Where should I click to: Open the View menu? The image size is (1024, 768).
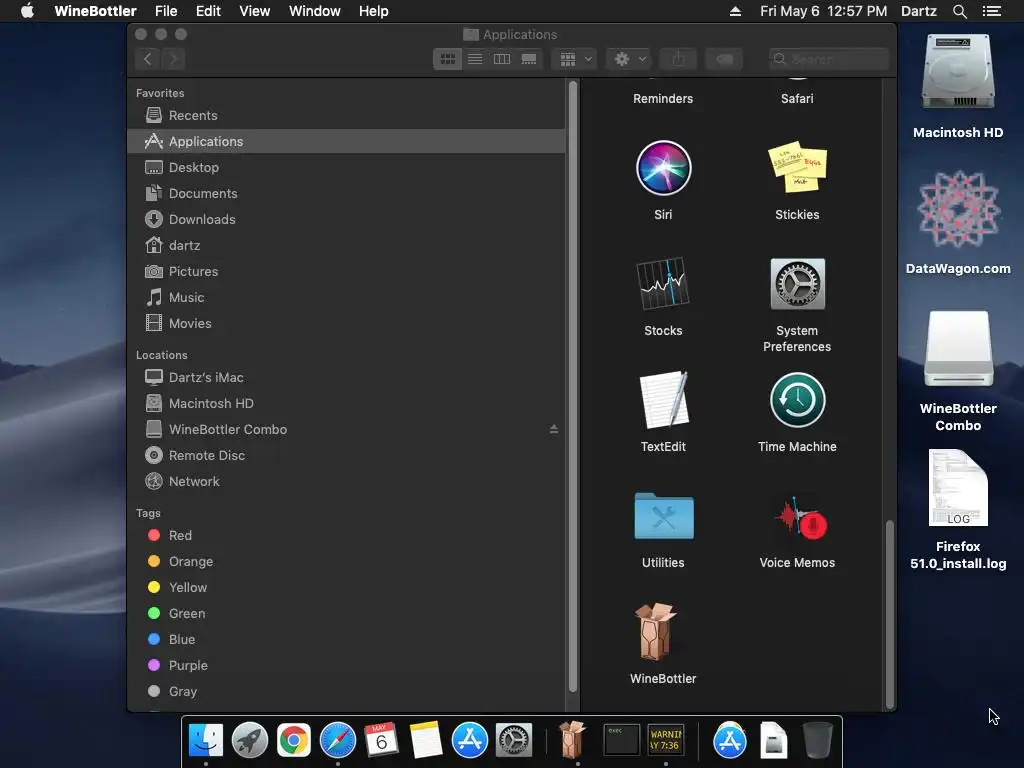pyautogui.click(x=255, y=11)
